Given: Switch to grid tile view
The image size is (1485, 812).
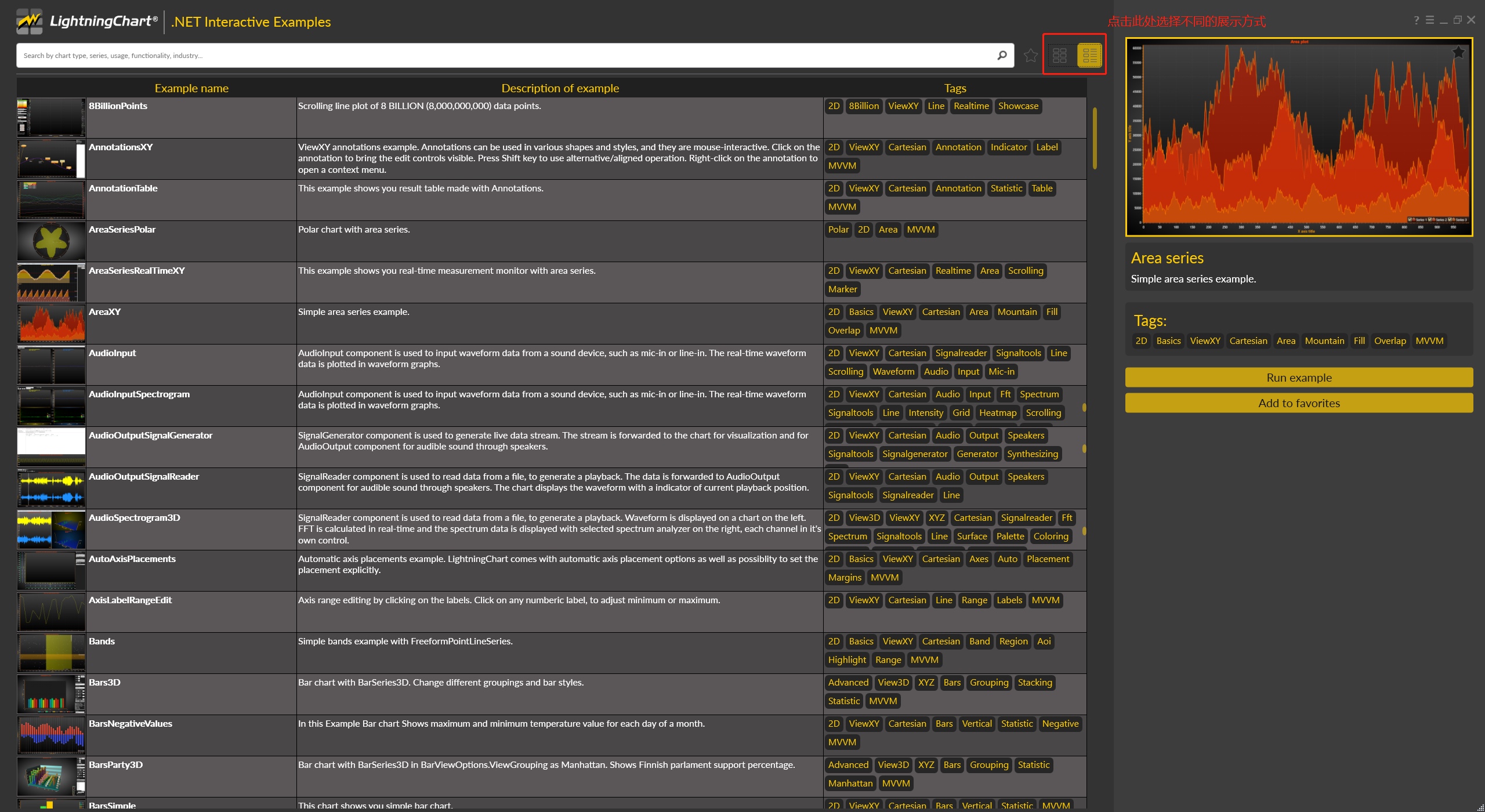Looking at the screenshot, I should pos(1060,55).
